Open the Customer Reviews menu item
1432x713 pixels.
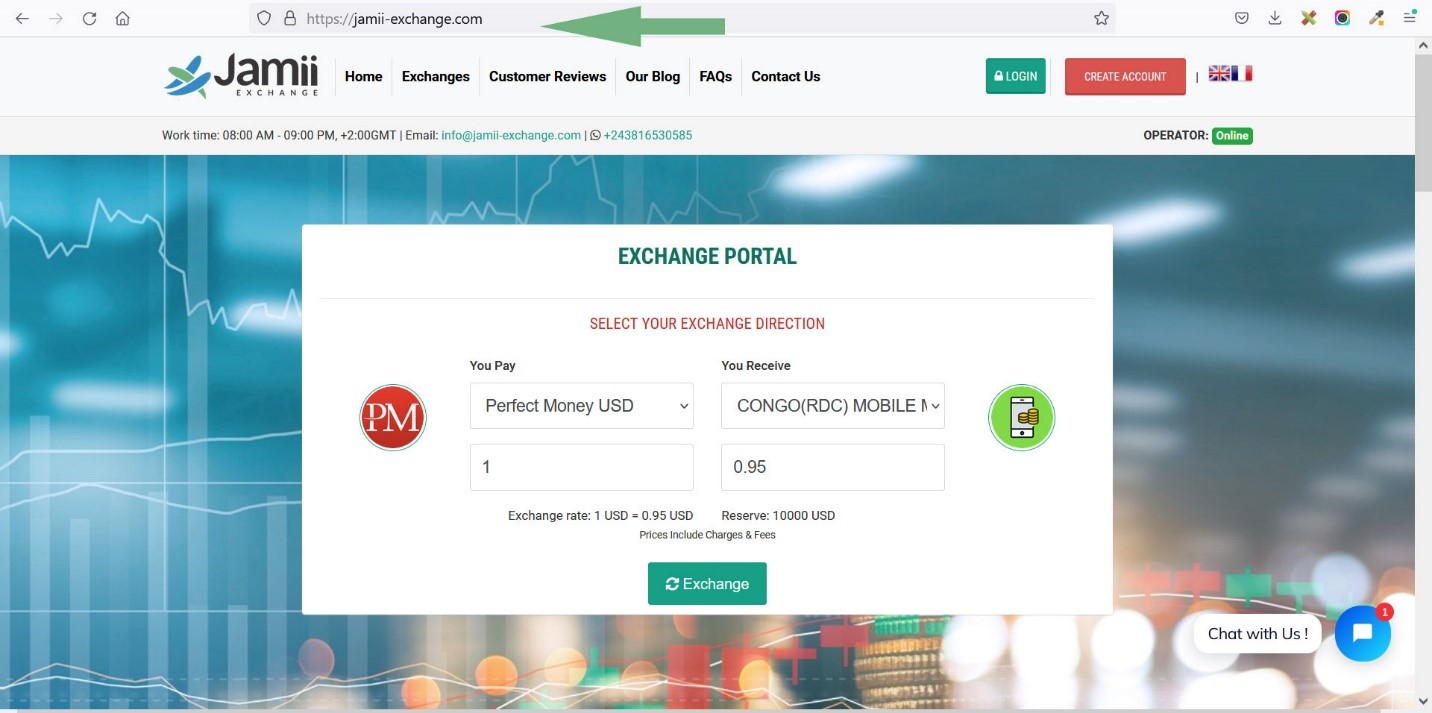(548, 76)
